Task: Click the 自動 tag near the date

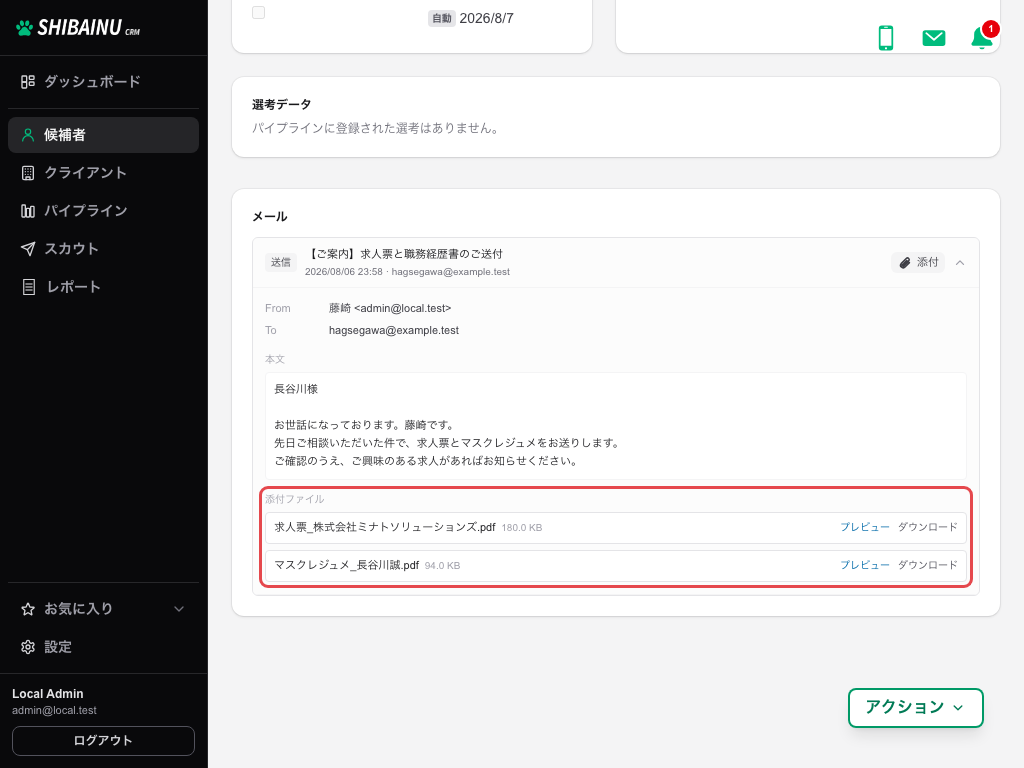Action: click(442, 18)
